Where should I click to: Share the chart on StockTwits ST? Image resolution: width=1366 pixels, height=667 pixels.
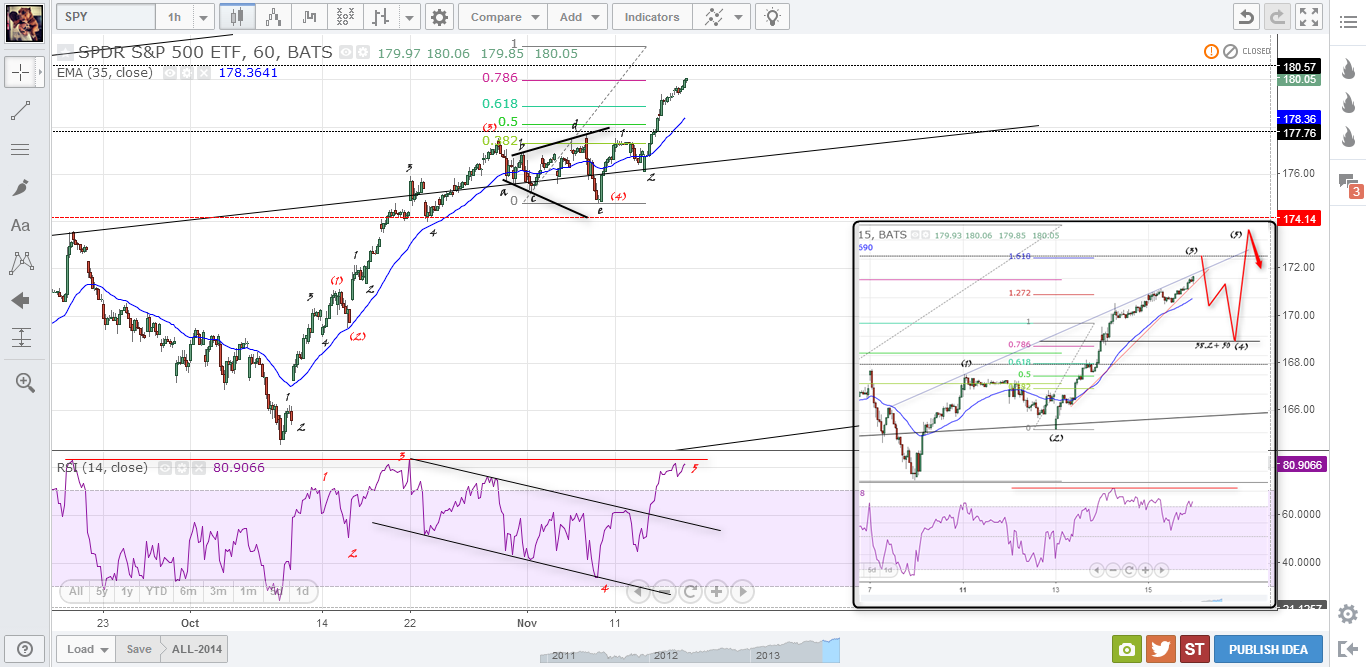1194,649
